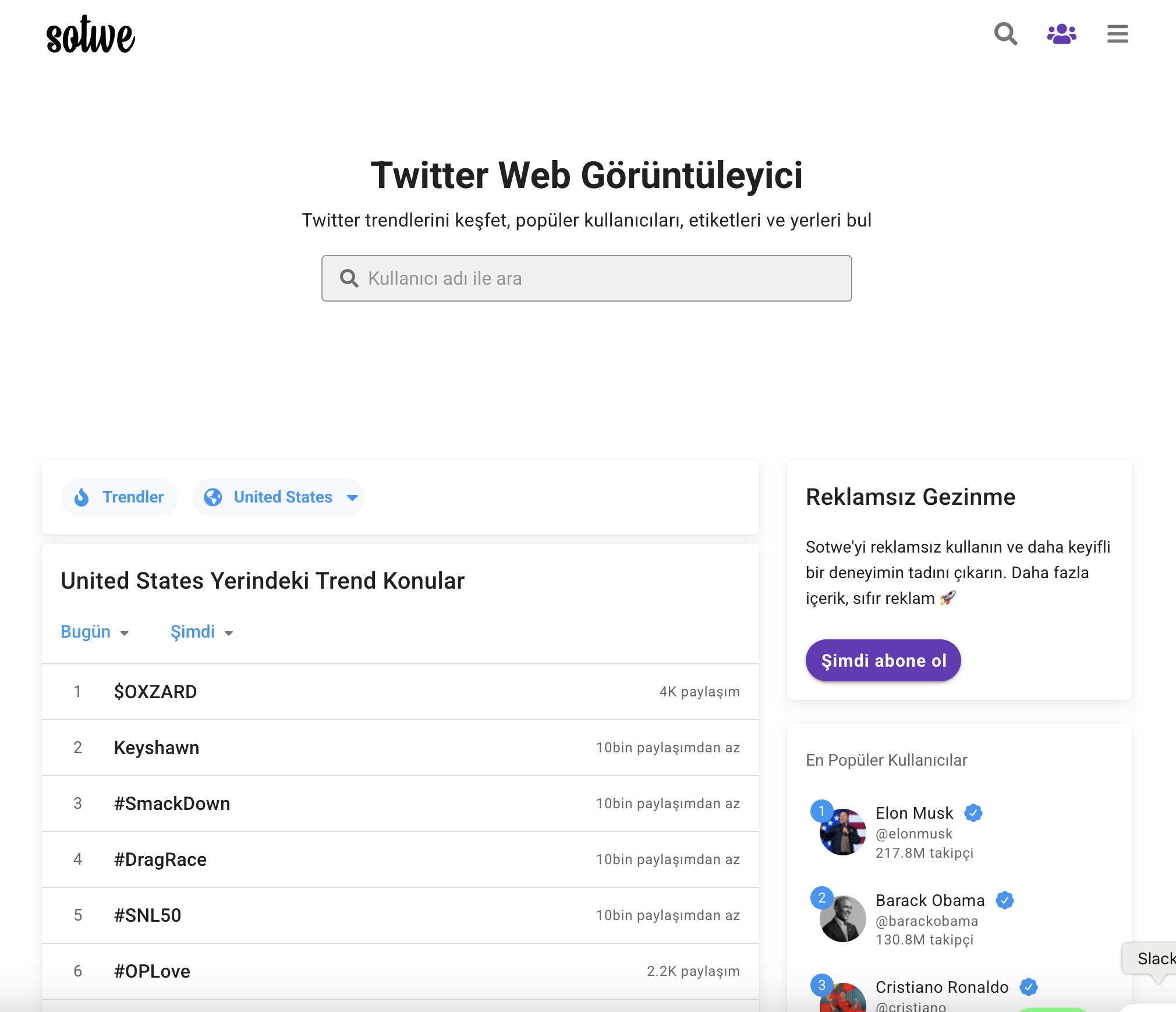Open the Bugün date dropdown
The height and width of the screenshot is (1012, 1176).
coord(94,632)
